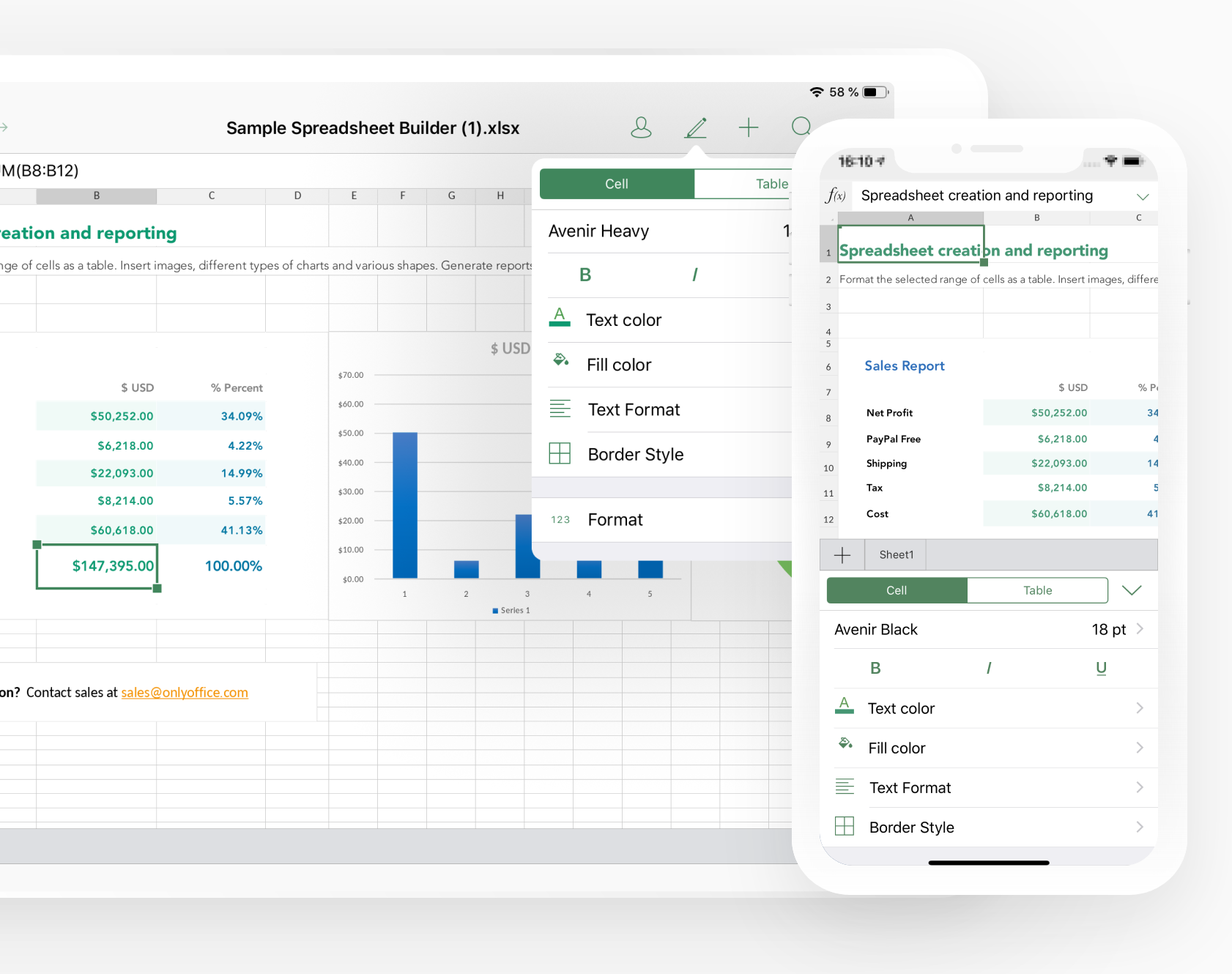Tap the Text Format alignment icon on tablet
This screenshot has width=1232, height=974.
coord(560,408)
